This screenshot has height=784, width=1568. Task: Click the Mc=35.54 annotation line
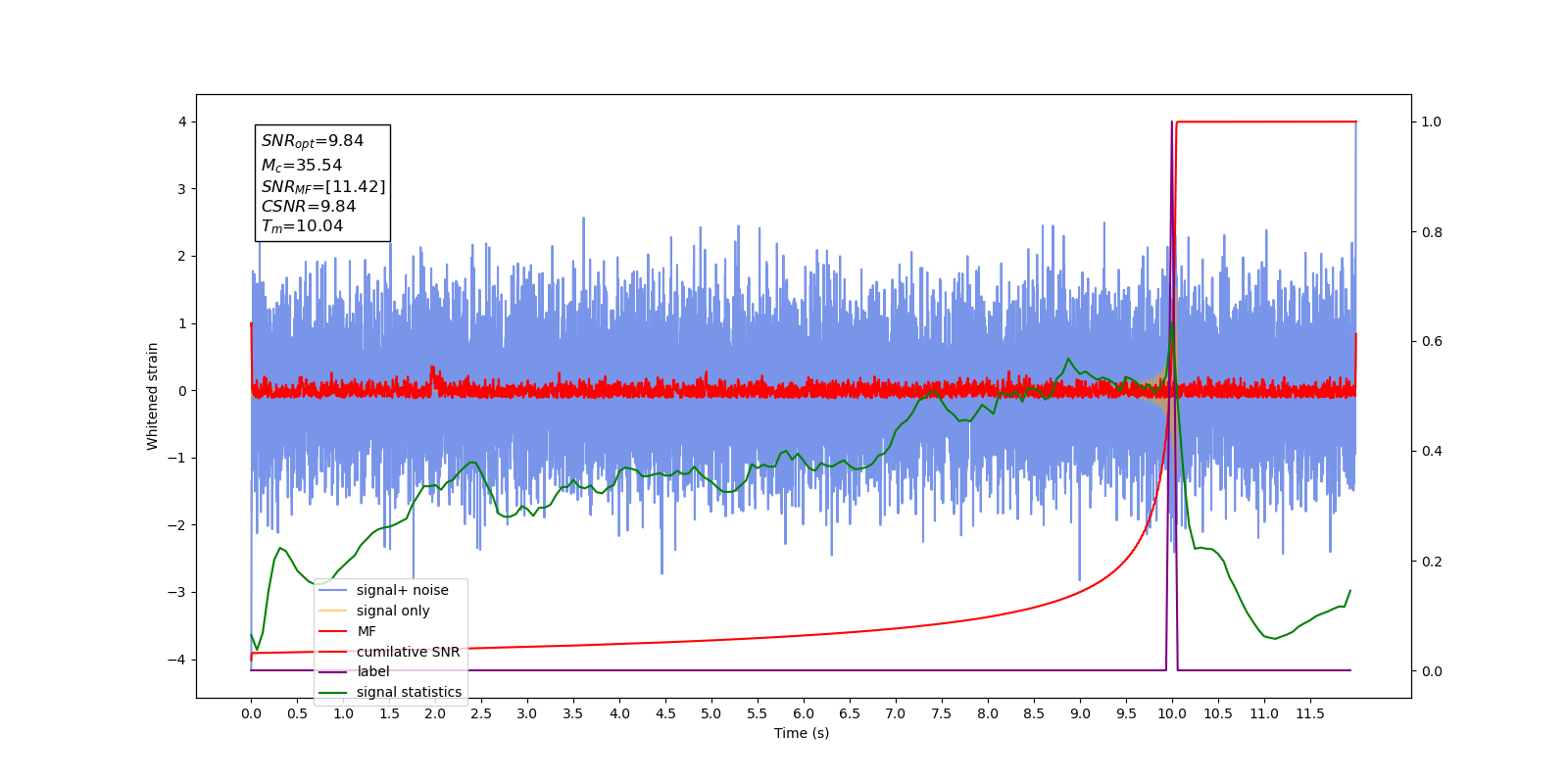(302, 166)
